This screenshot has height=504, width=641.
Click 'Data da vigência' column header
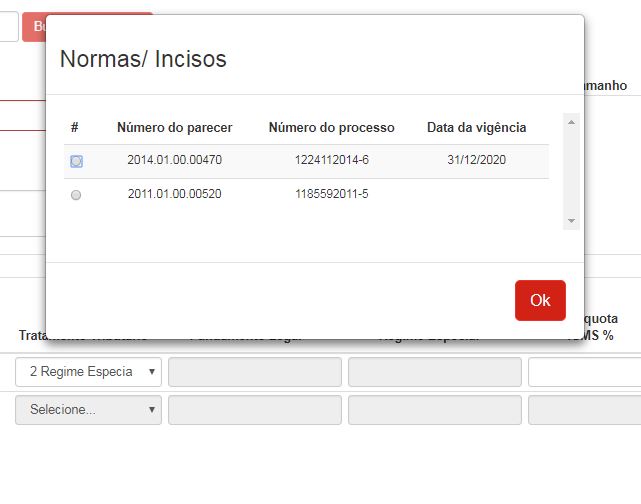coord(476,128)
